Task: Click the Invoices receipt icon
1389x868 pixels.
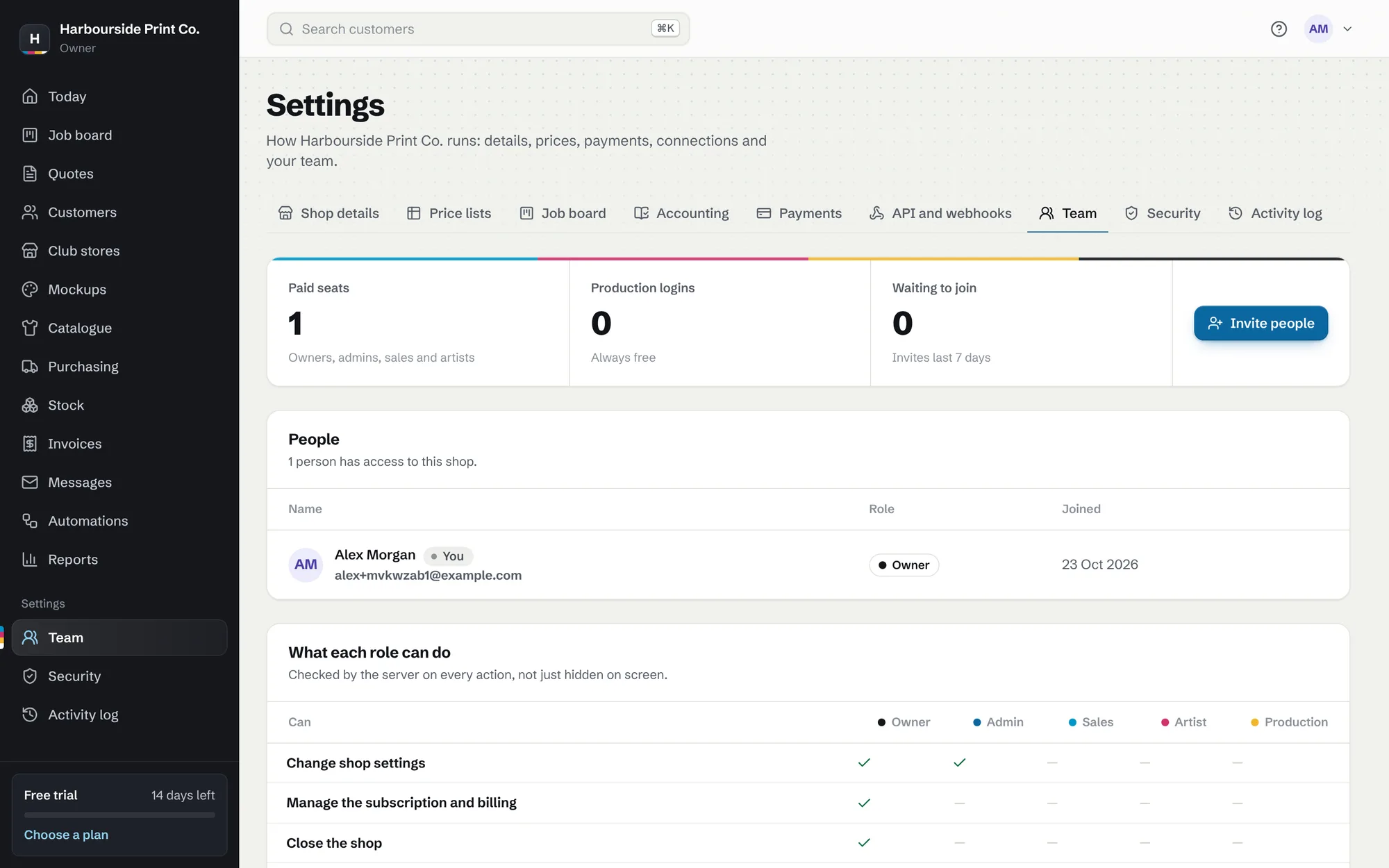Action: coord(30,443)
